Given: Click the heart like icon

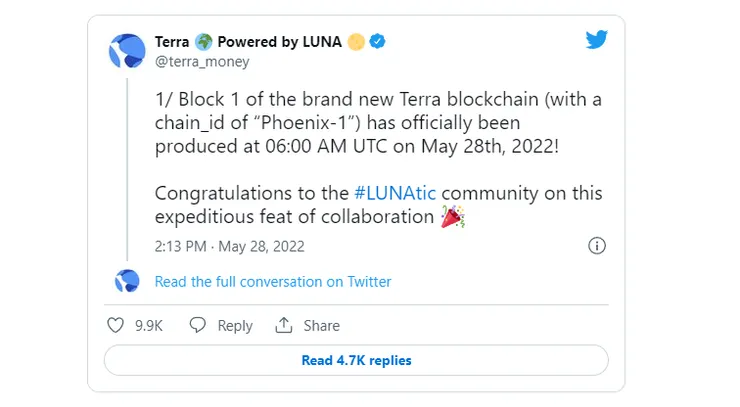Looking at the screenshot, I should click(x=115, y=325).
